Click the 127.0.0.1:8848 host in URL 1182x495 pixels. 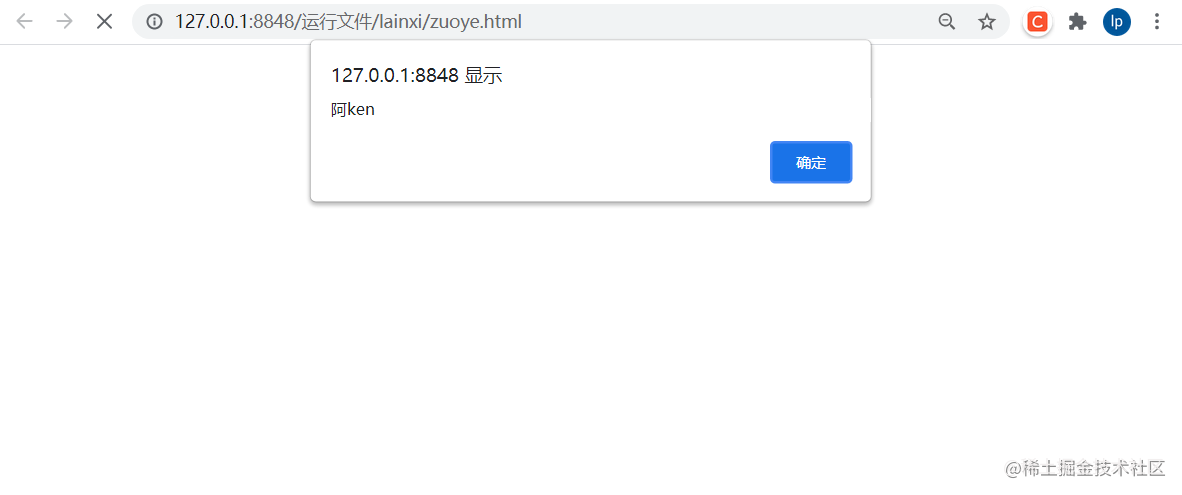click(234, 22)
